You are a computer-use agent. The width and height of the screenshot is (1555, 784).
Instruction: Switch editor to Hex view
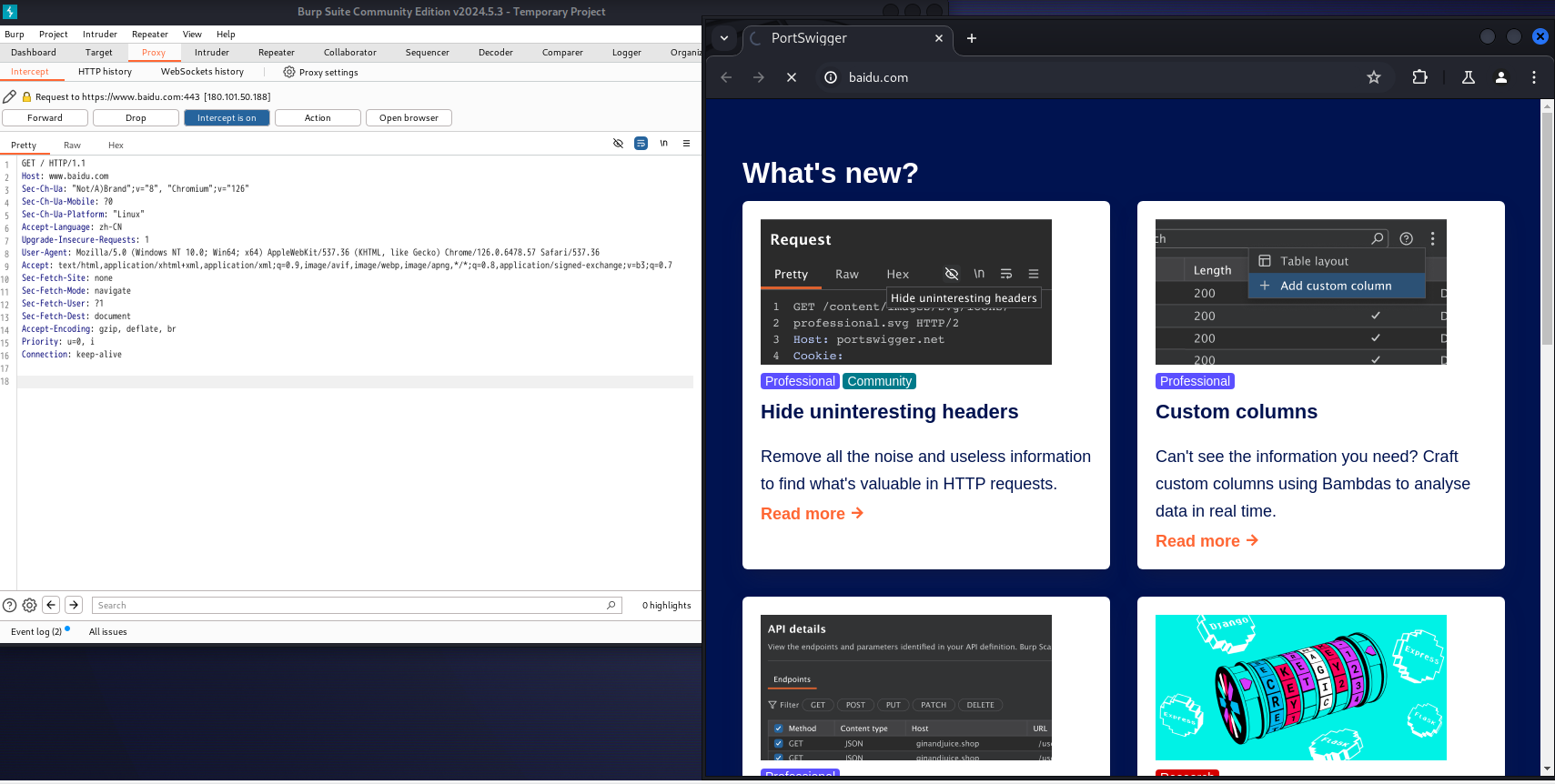click(116, 146)
